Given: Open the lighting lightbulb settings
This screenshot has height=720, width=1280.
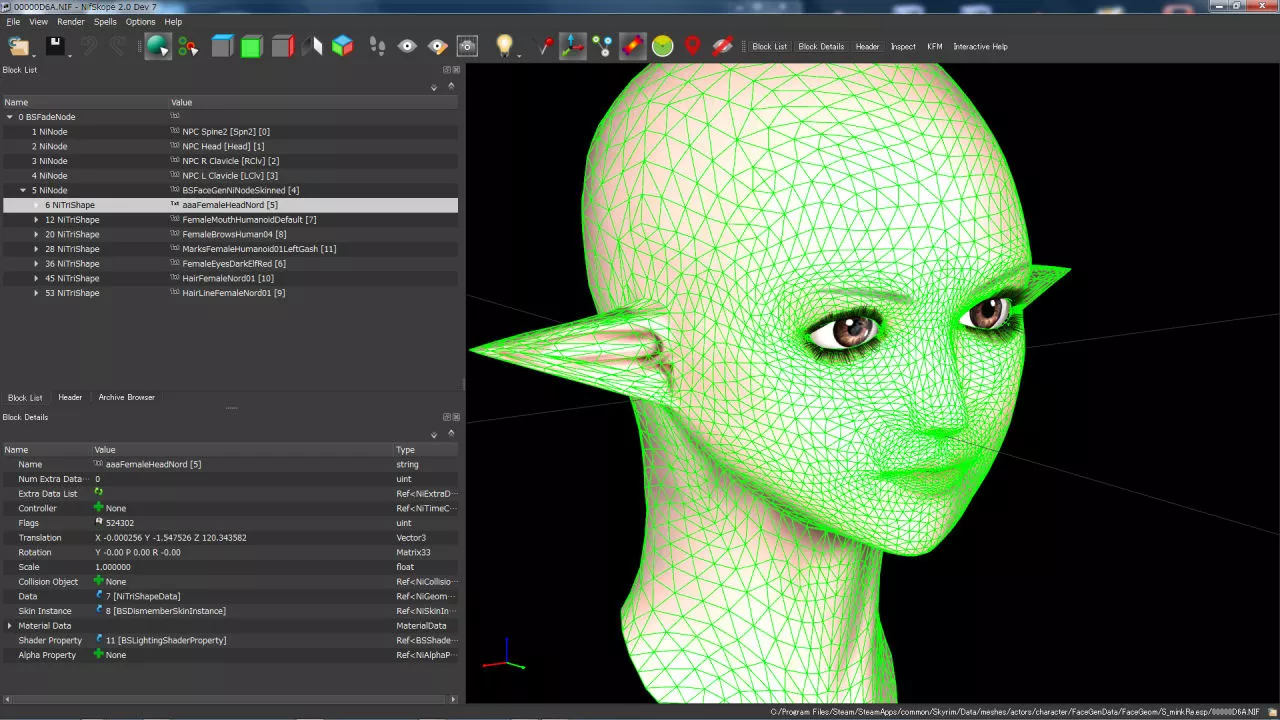Looking at the screenshot, I should 505,46.
